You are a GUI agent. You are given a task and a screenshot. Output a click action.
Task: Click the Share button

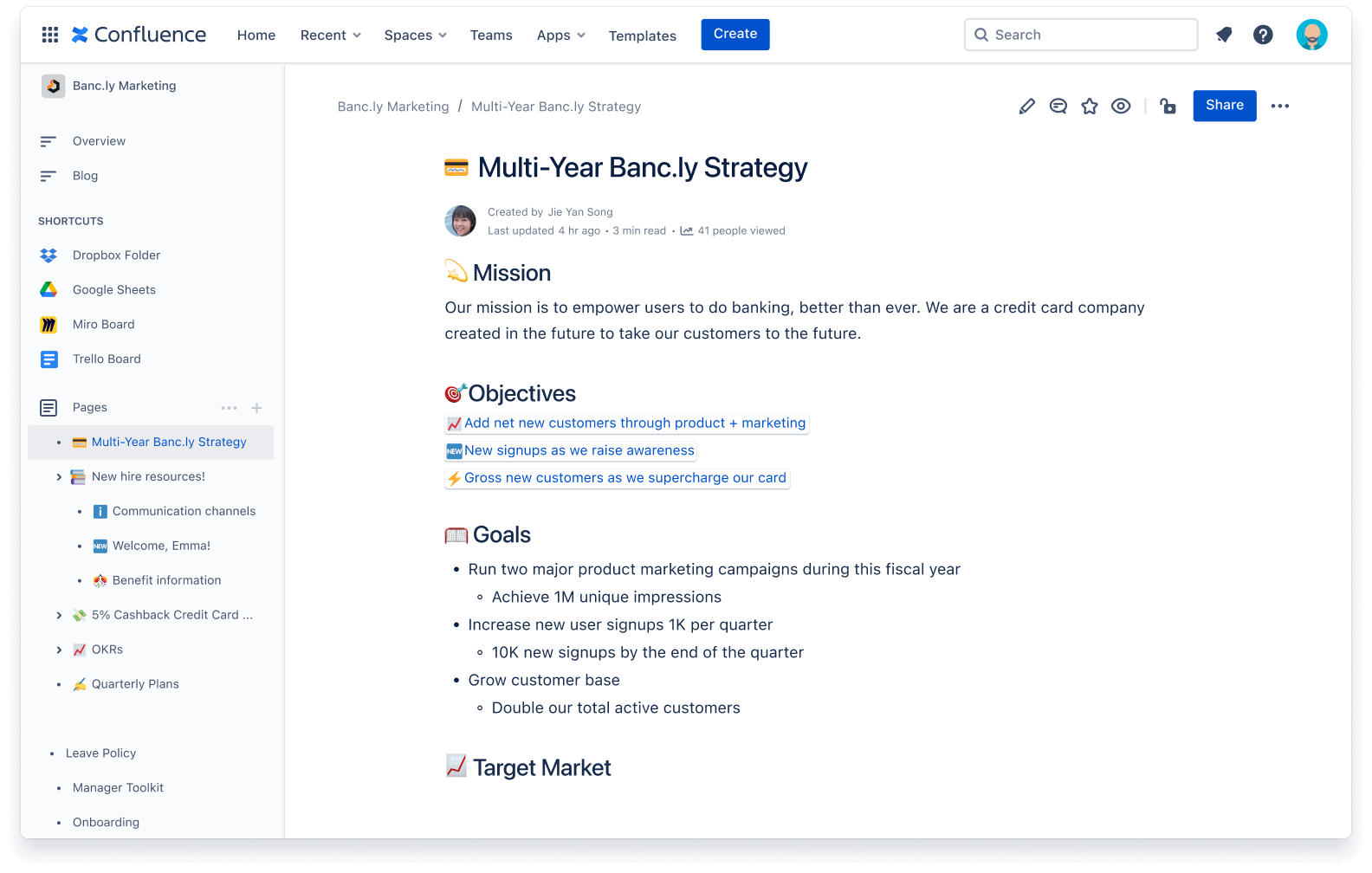click(x=1225, y=106)
